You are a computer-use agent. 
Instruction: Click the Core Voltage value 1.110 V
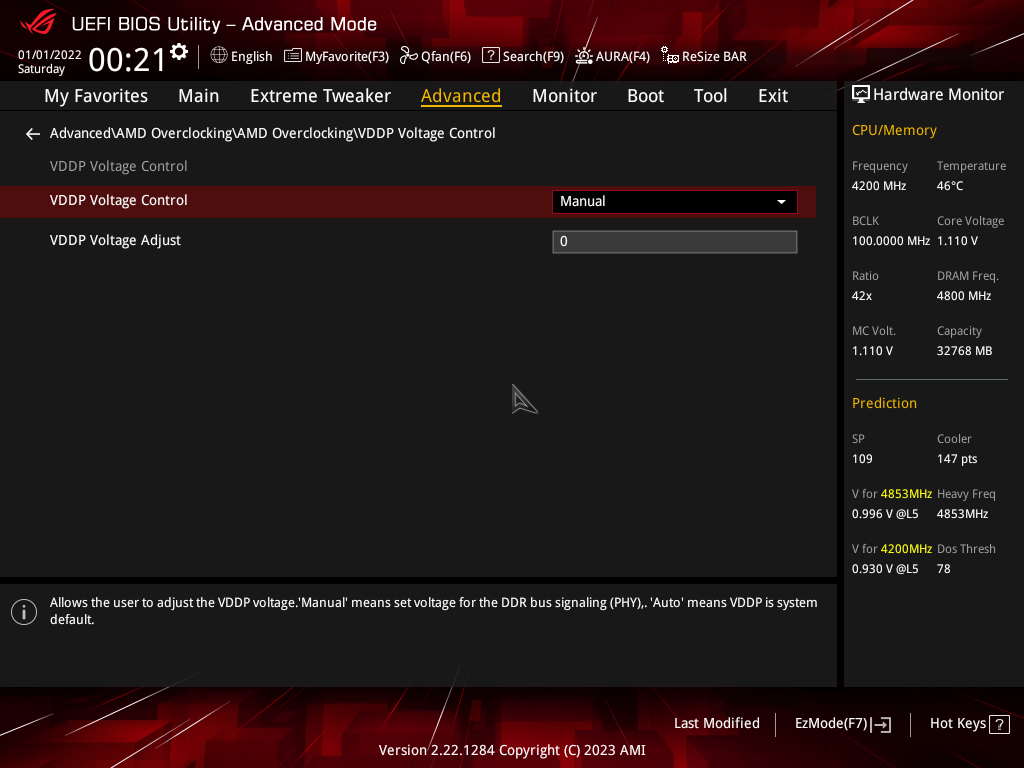pyautogui.click(x=957, y=241)
